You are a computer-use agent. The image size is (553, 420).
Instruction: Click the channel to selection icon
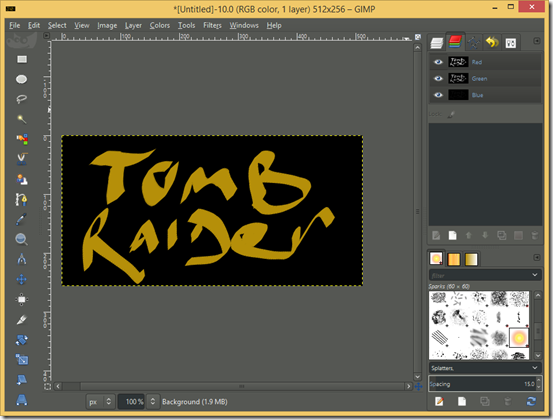(518, 235)
